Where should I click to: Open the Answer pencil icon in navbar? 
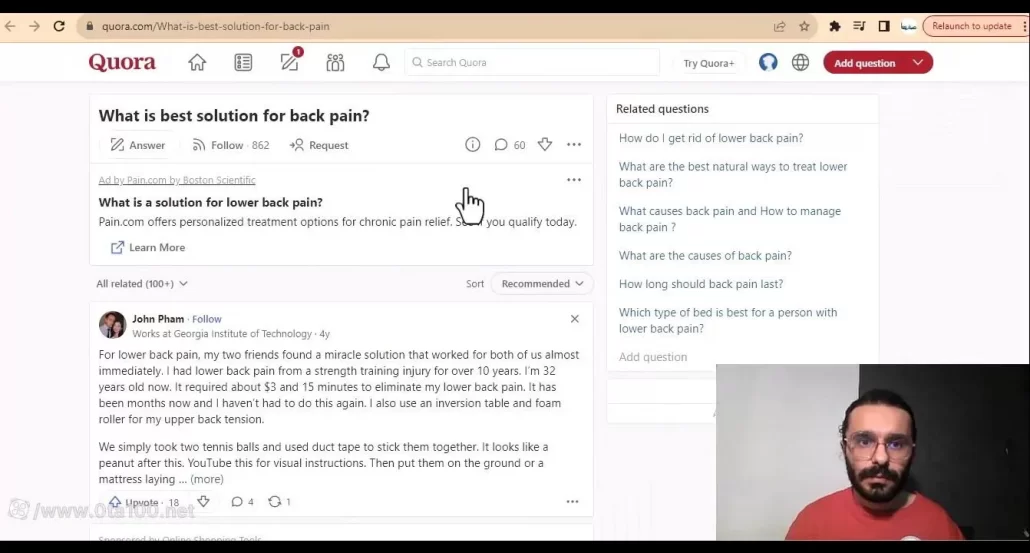point(290,63)
